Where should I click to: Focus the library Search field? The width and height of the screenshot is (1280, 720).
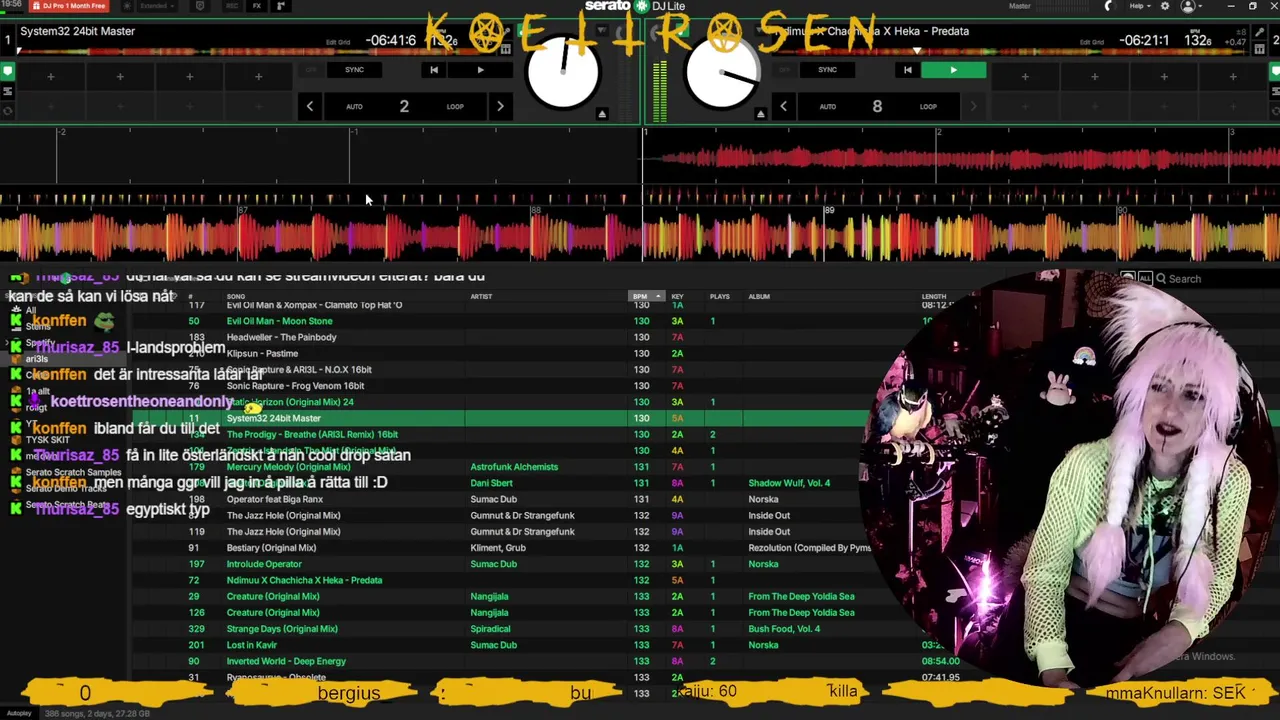pos(1218,279)
